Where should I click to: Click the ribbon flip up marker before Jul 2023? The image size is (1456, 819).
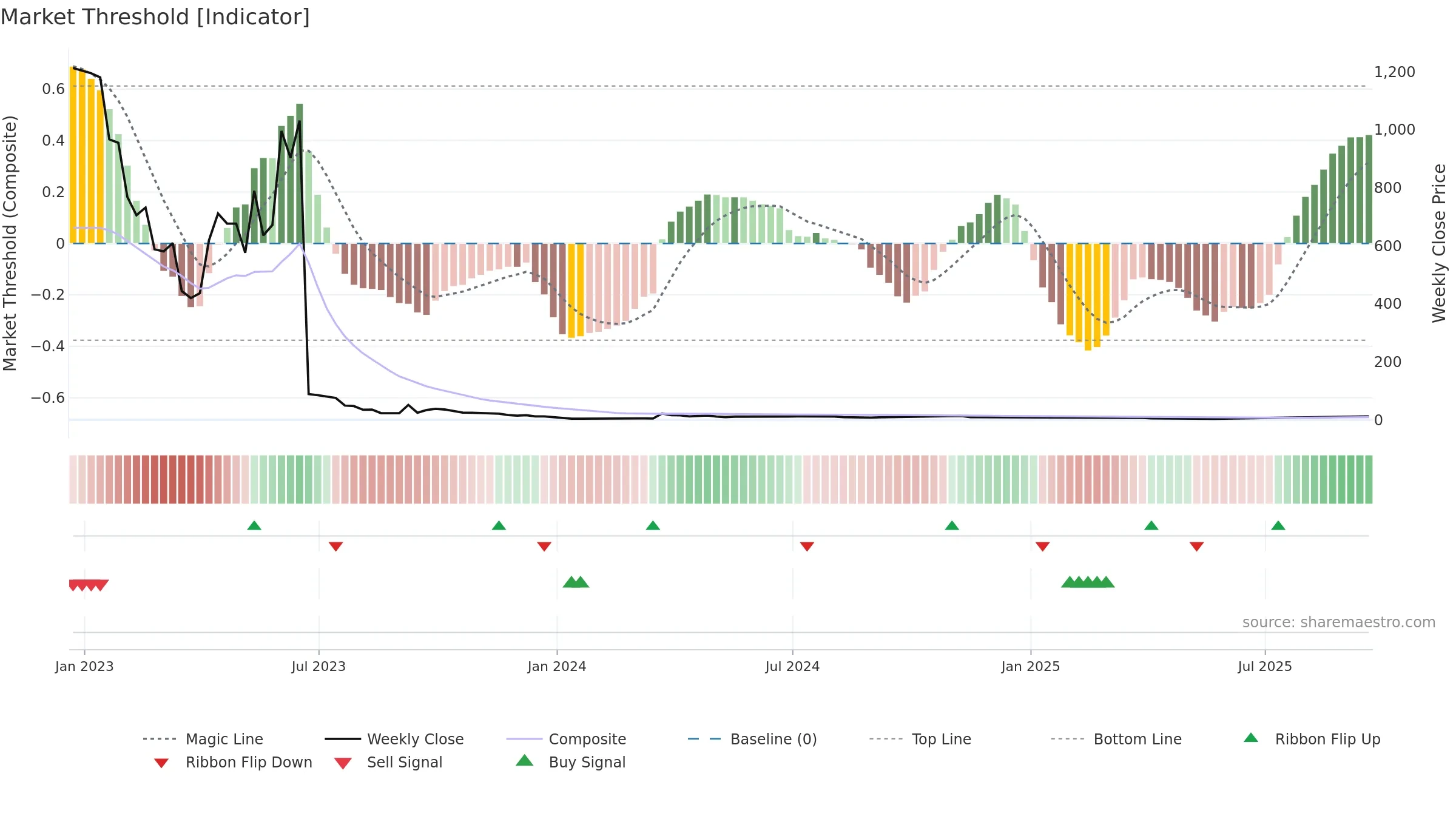click(x=254, y=525)
